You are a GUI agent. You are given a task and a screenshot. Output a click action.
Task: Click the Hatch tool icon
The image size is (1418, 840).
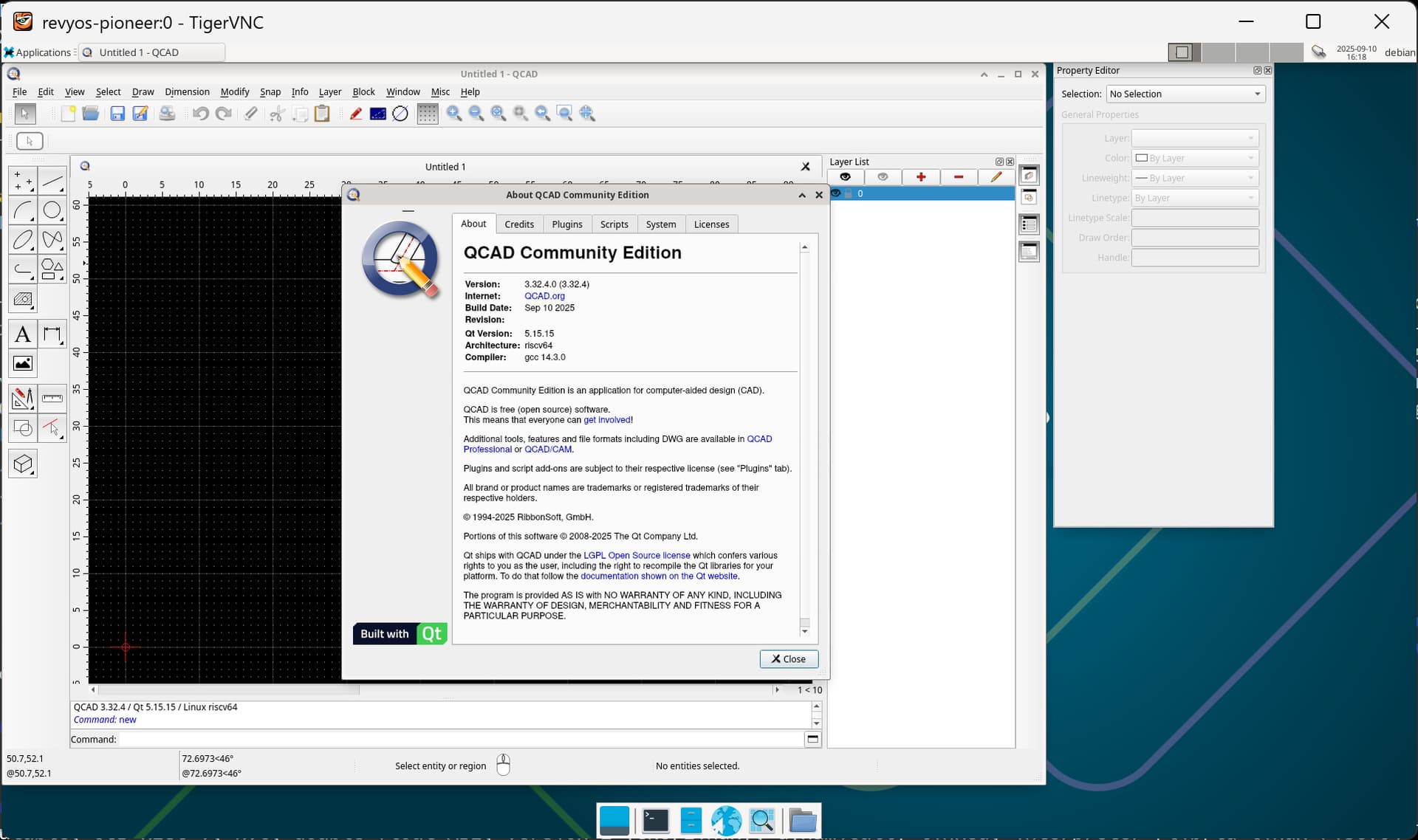(x=23, y=299)
